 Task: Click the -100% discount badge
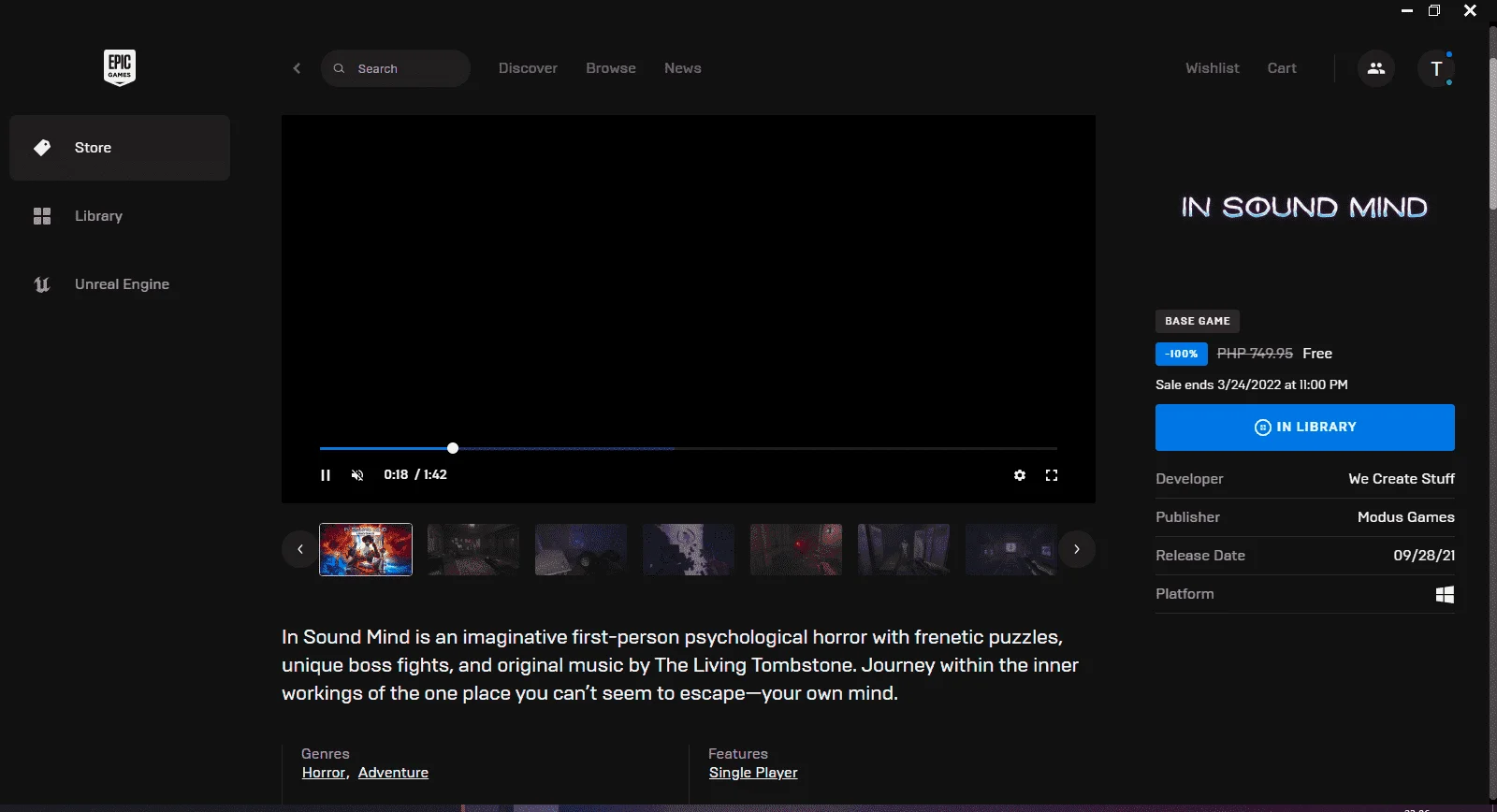click(1182, 354)
